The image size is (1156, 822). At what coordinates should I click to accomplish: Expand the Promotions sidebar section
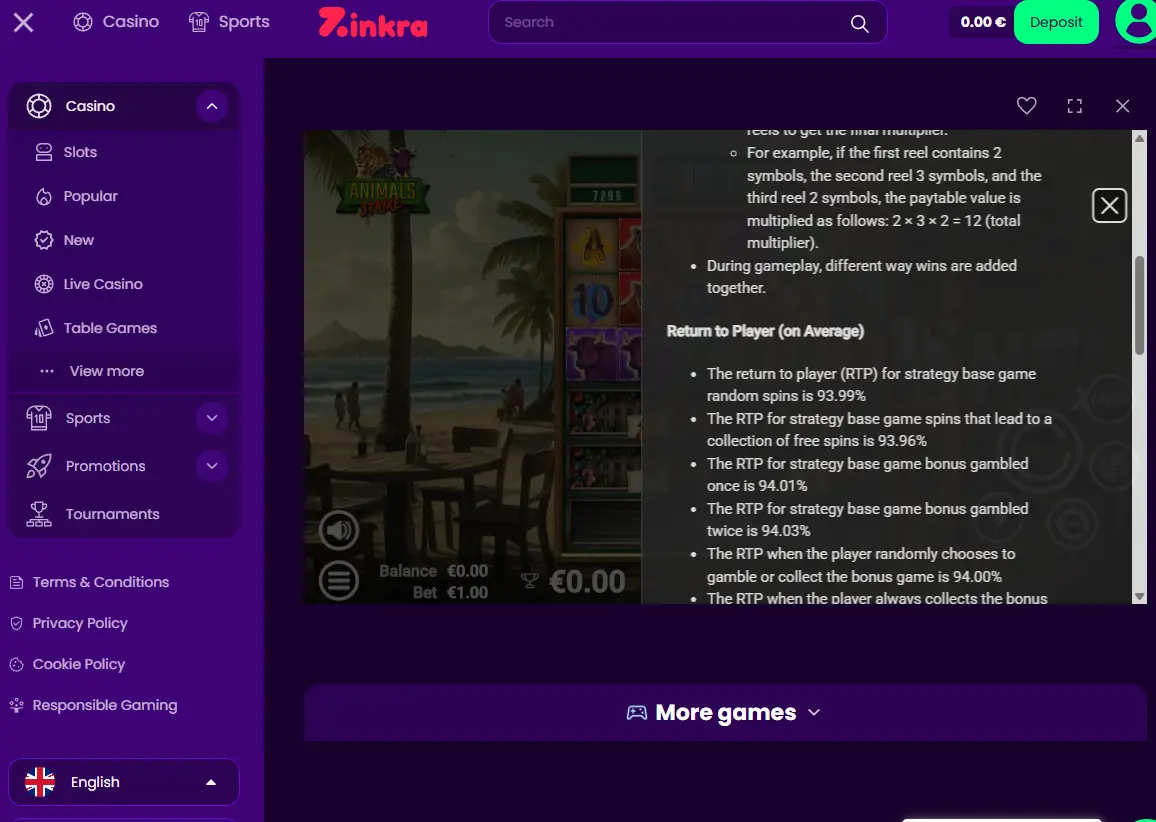(212, 466)
